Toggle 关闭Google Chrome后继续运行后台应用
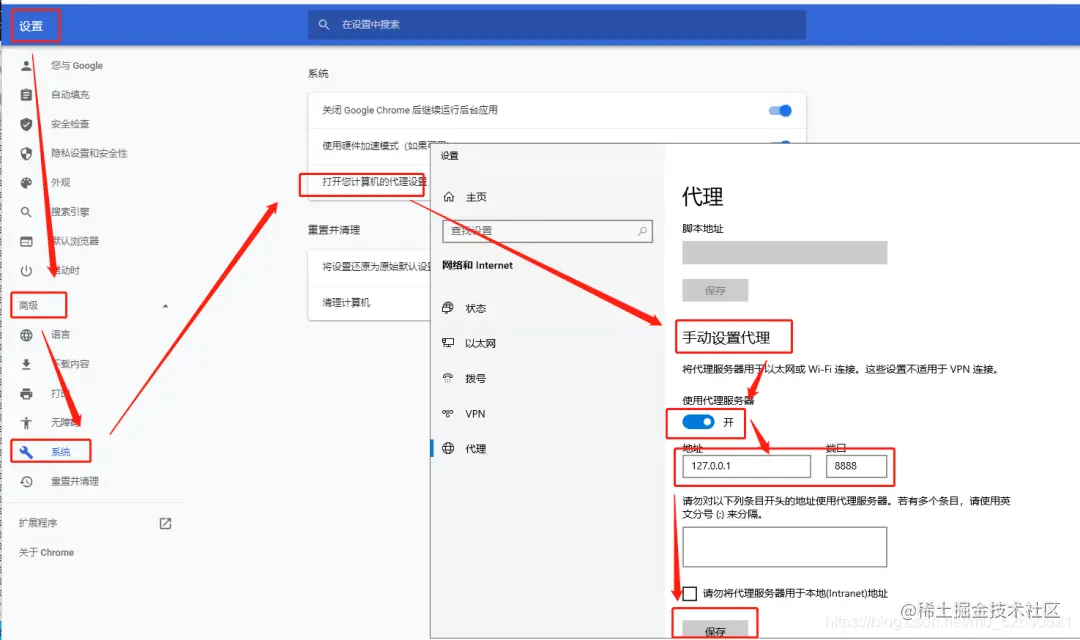This screenshot has height=640, width=1080. point(779,112)
